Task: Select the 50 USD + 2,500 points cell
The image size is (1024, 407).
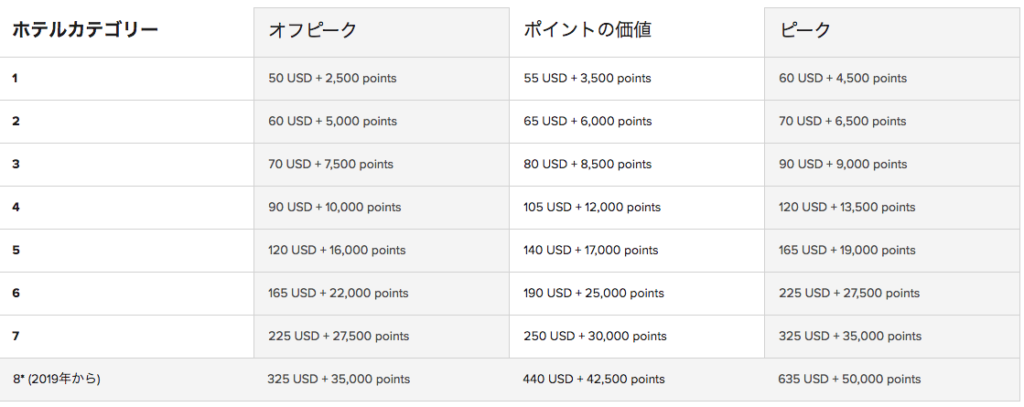Action: (332, 78)
